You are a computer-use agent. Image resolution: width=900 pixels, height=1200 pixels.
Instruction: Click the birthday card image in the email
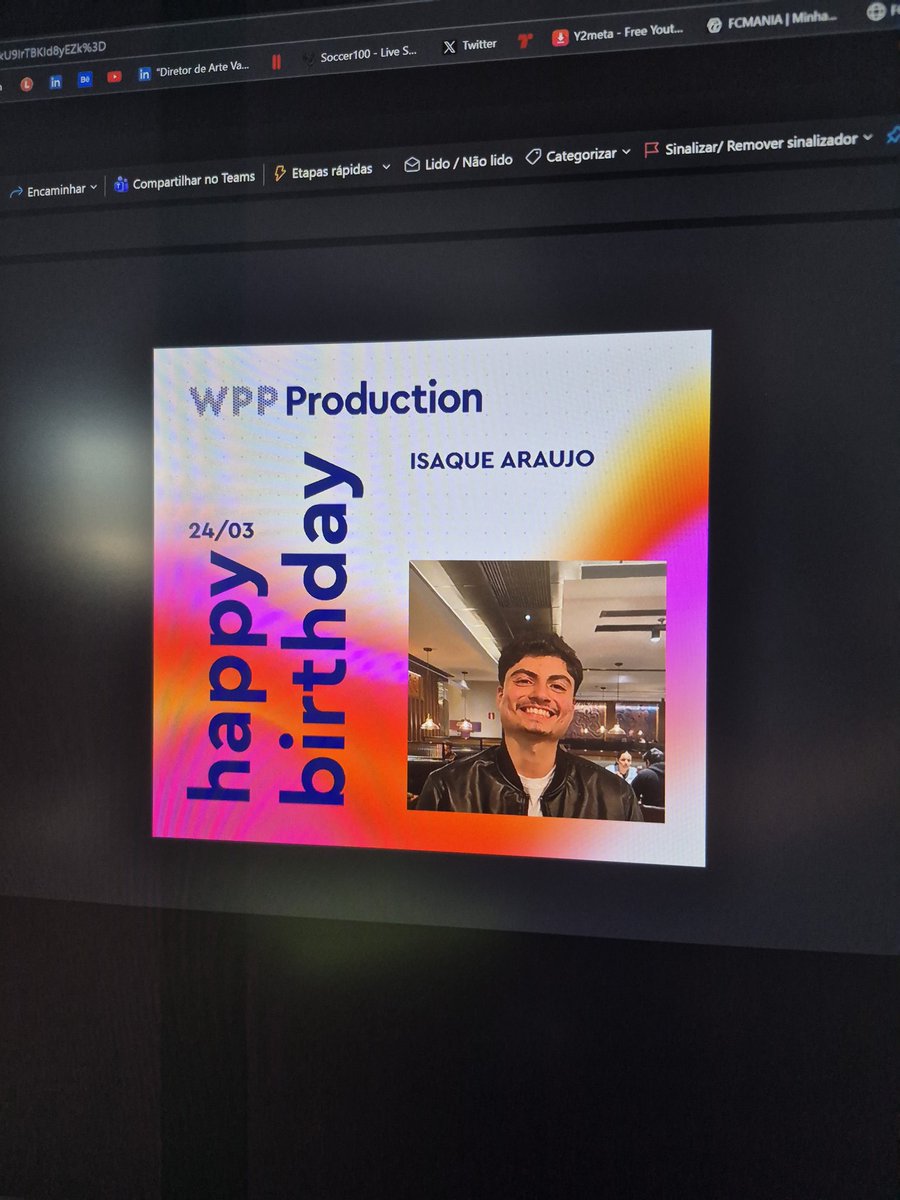[431, 598]
